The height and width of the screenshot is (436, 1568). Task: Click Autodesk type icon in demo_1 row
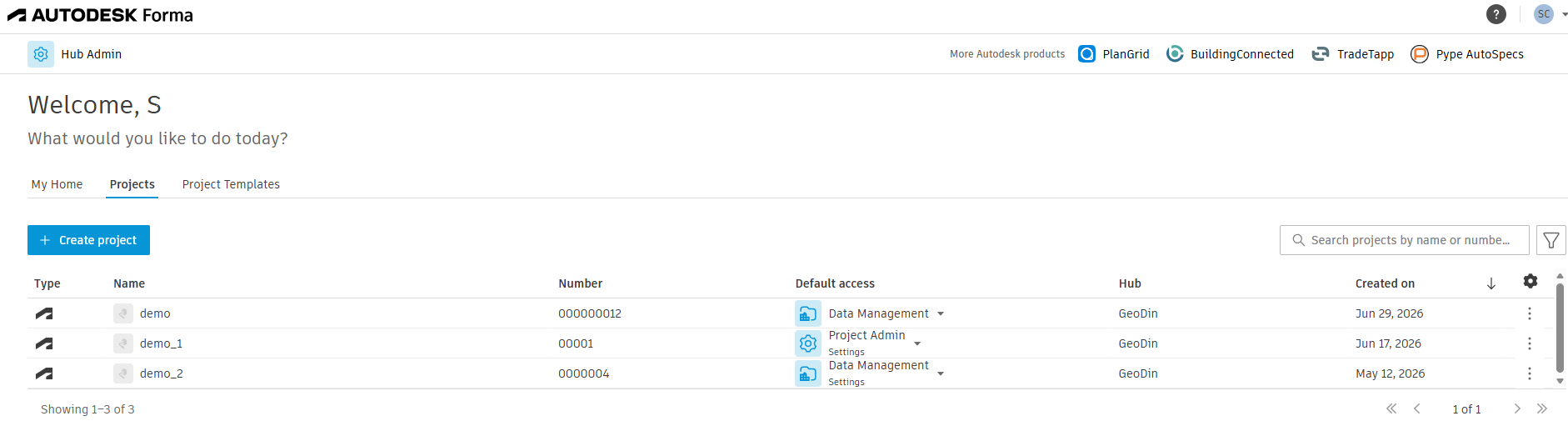pyautogui.click(x=44, y=343)
